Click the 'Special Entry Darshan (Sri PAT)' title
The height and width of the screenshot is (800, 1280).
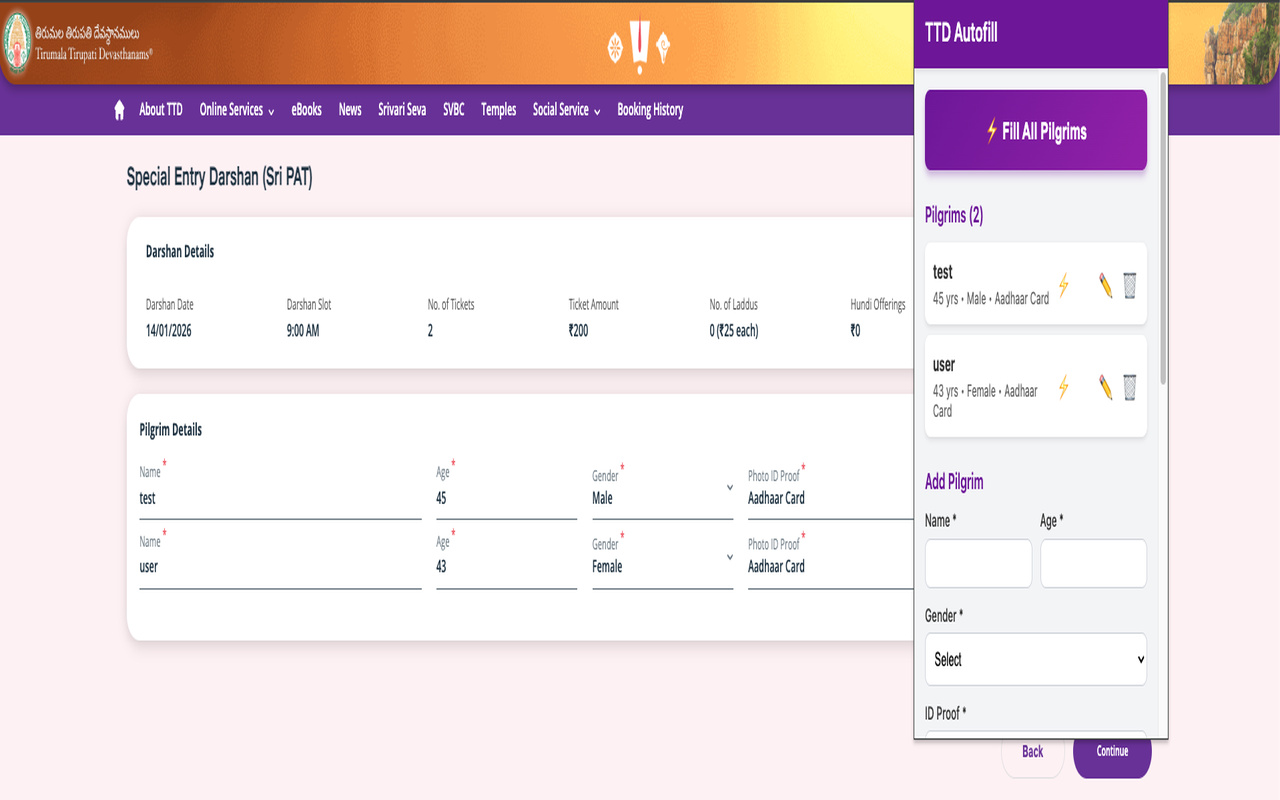tap(219, 178)
